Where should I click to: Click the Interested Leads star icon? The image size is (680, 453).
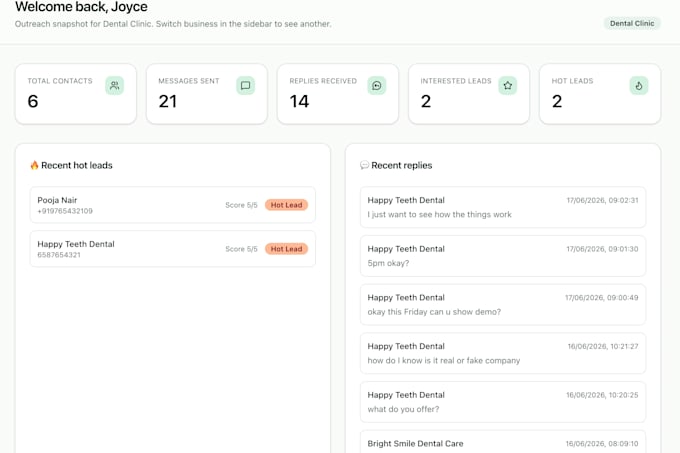(508, 85)
